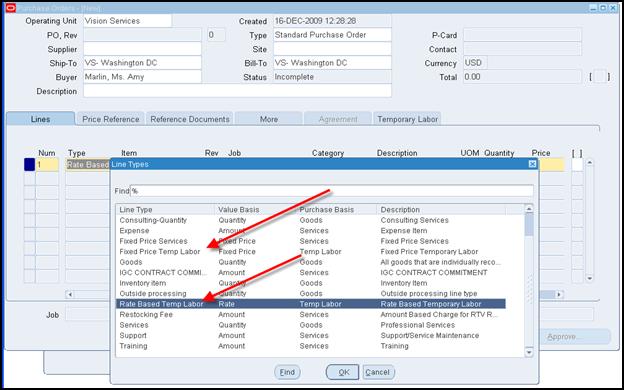Click the lines horizontal scroll left arrow
Screen dimensions: 624x390
tap(70, 294)
